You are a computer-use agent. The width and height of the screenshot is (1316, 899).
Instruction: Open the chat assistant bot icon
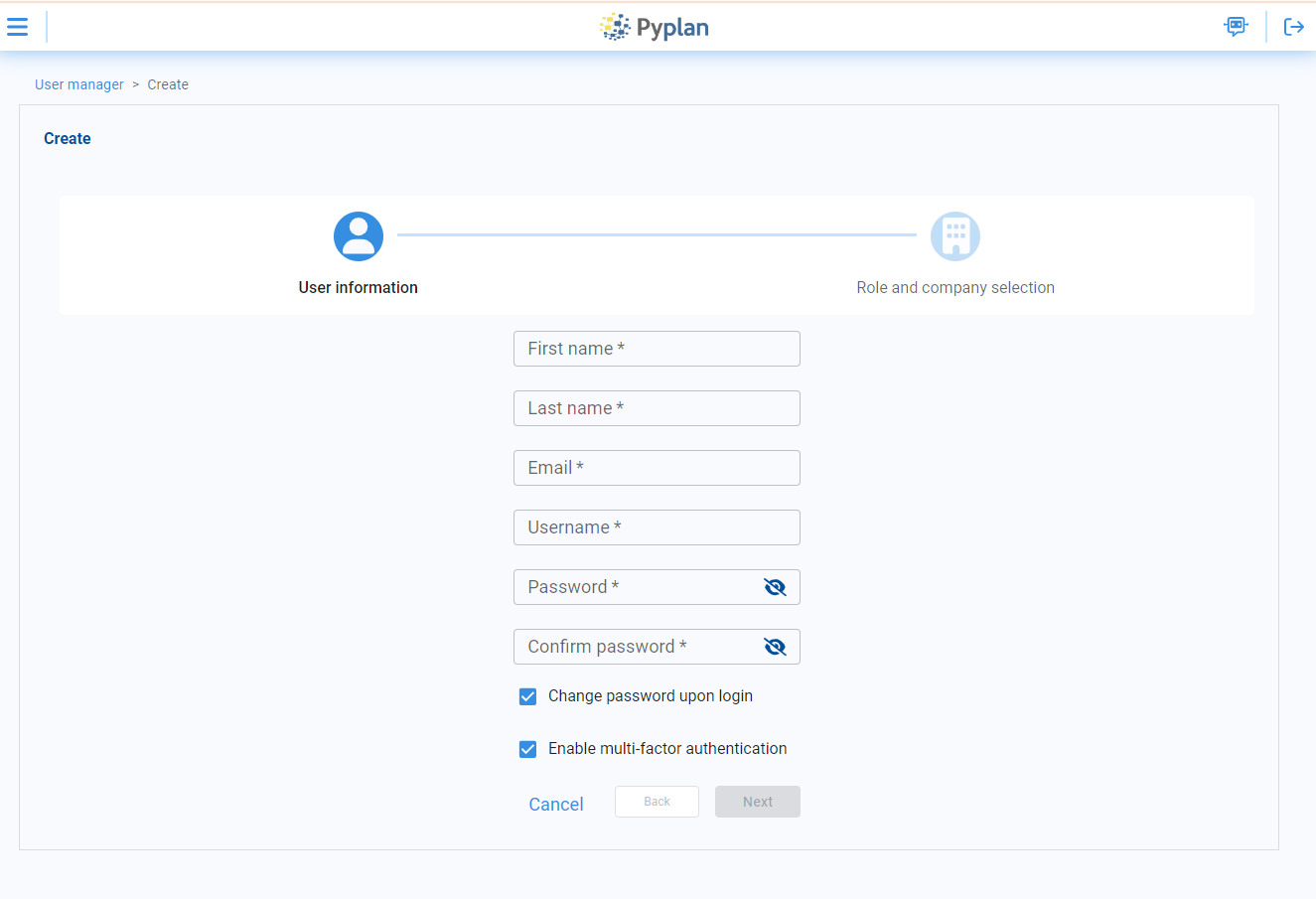coord(1236,27)
